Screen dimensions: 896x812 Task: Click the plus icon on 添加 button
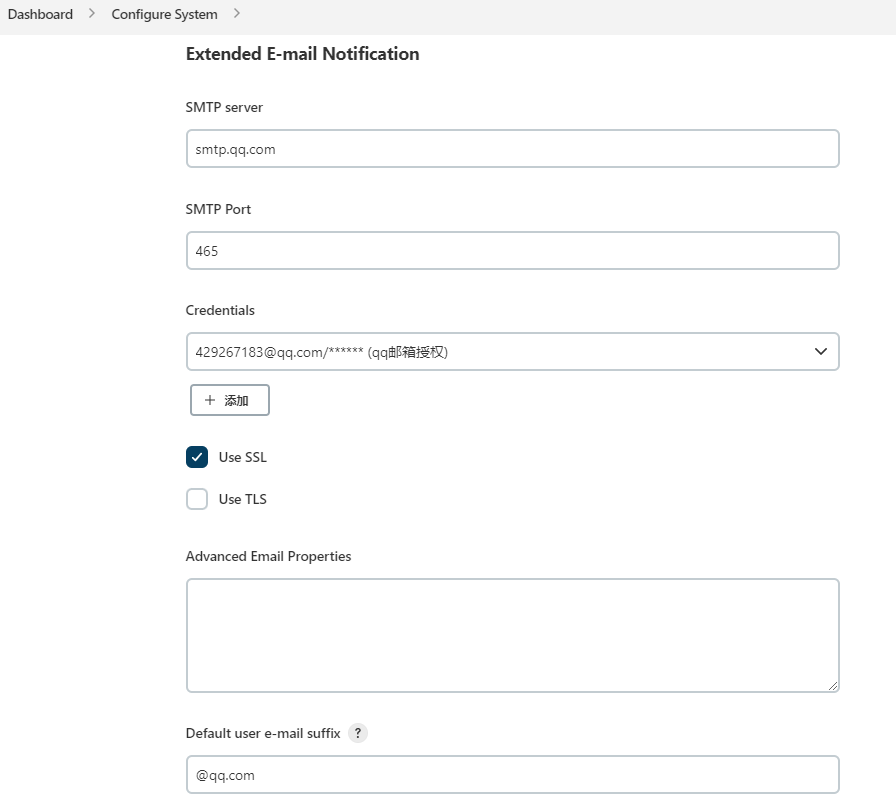pos(210,400)
